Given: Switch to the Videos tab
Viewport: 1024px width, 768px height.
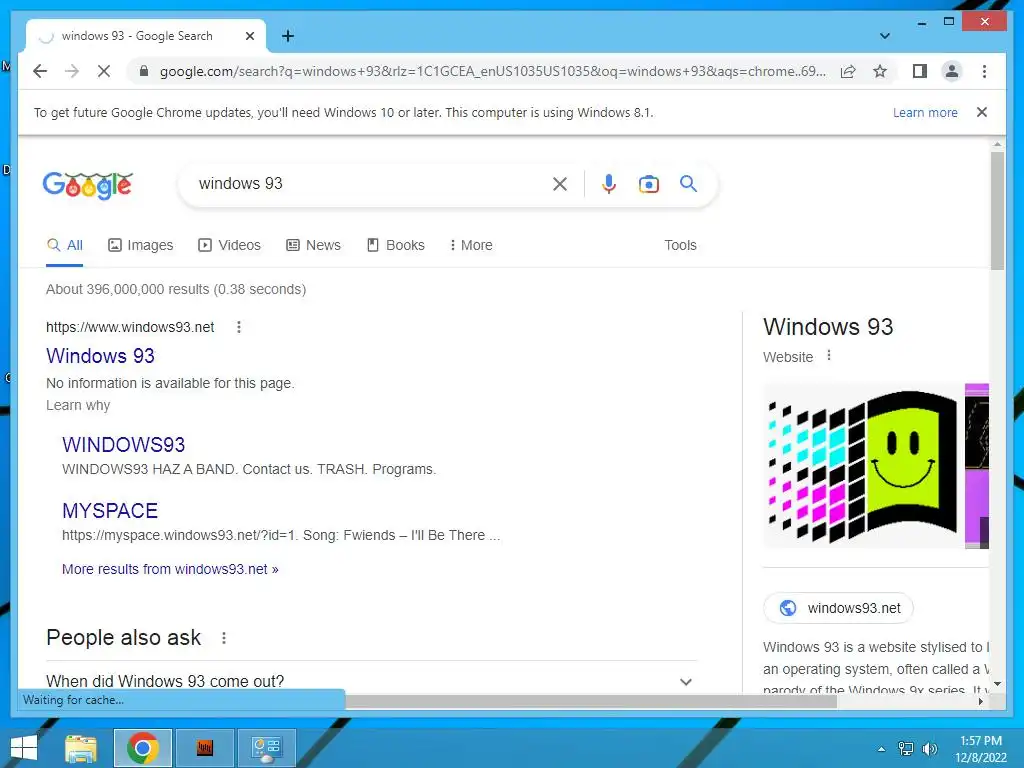Looking at the screenshot, I should 229,246.
